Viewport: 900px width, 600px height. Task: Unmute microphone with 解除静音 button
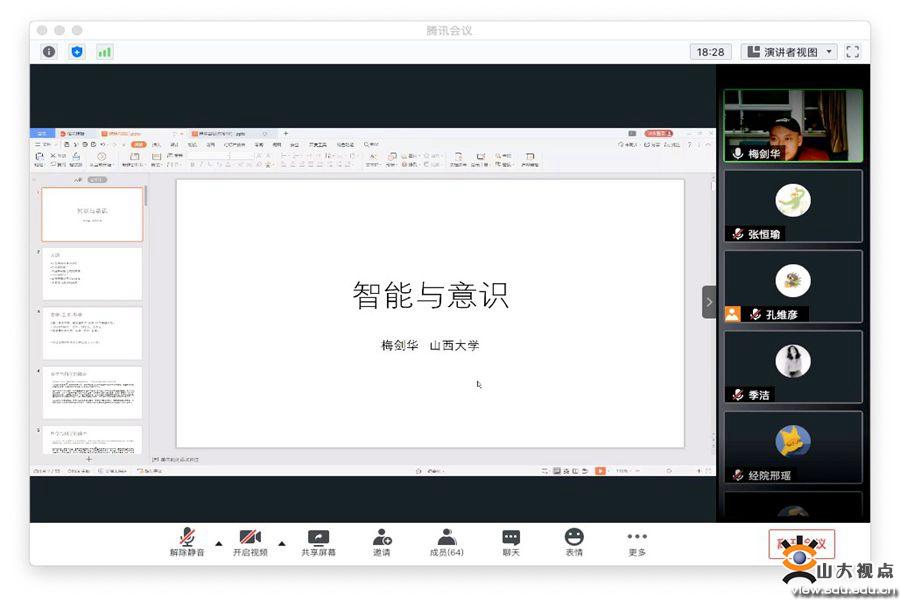point(187,543)
